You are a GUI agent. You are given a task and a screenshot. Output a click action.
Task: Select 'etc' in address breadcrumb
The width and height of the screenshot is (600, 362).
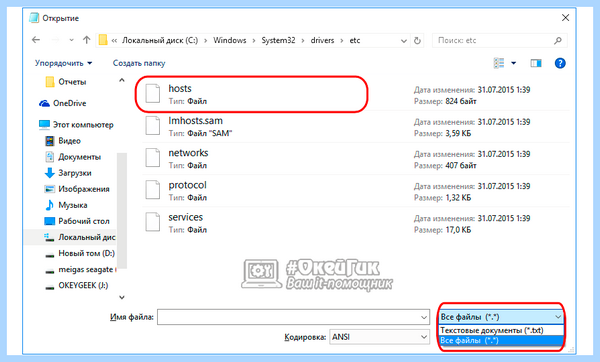pyautogui.click(x=355, y=40)
